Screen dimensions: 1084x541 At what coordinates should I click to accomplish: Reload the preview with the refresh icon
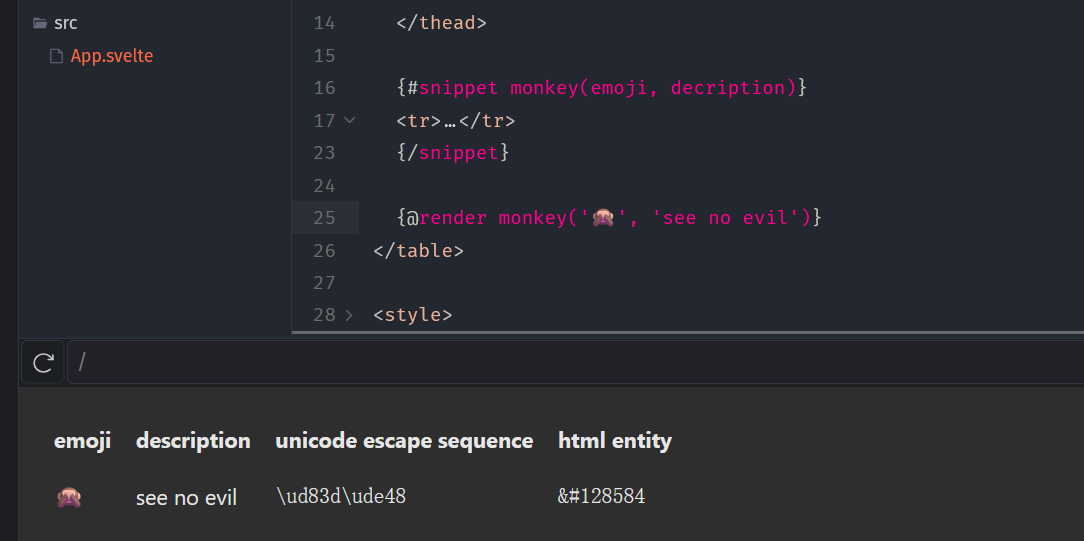tap(43, 362)
